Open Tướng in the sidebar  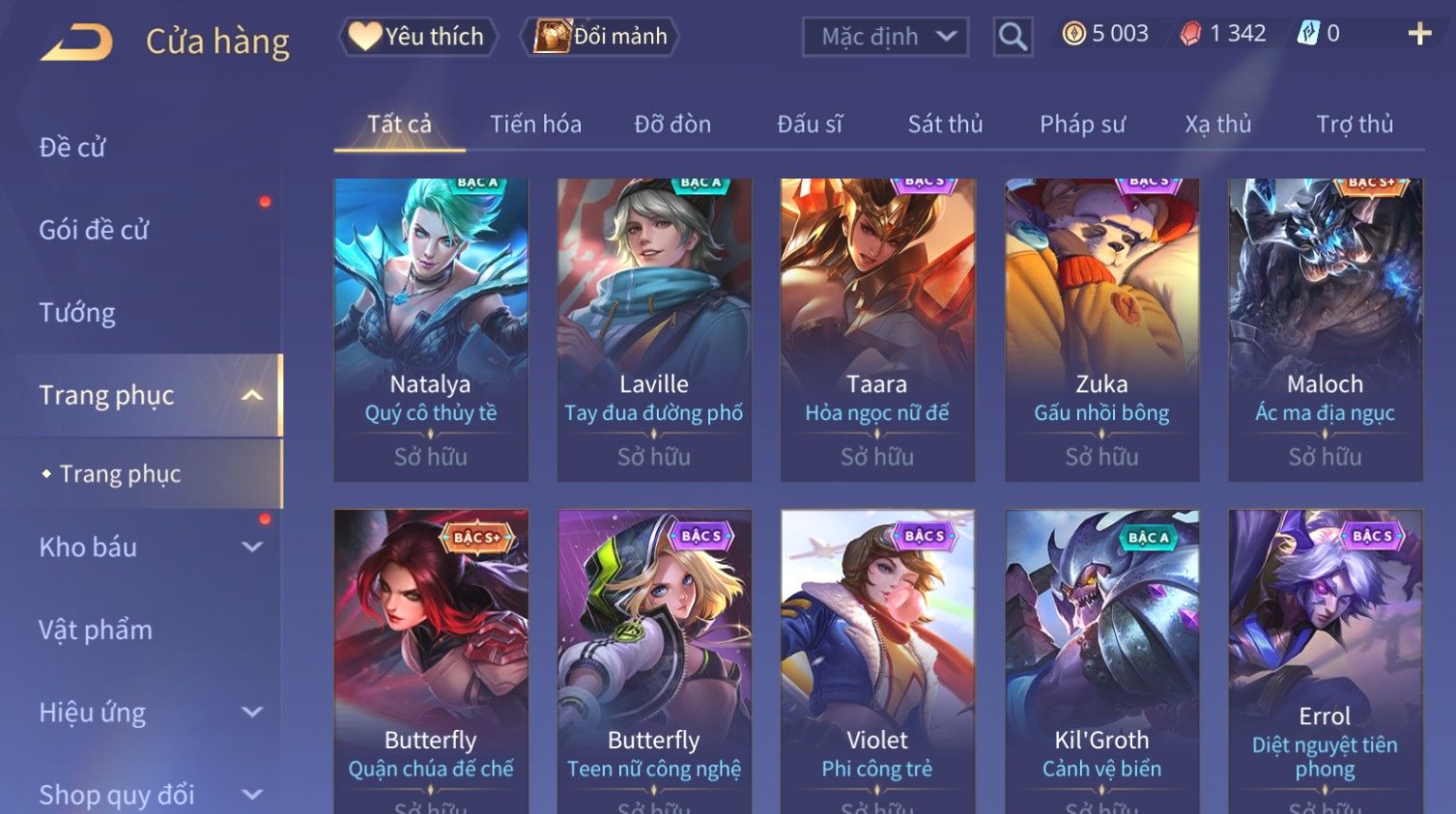tap(77, 313)
